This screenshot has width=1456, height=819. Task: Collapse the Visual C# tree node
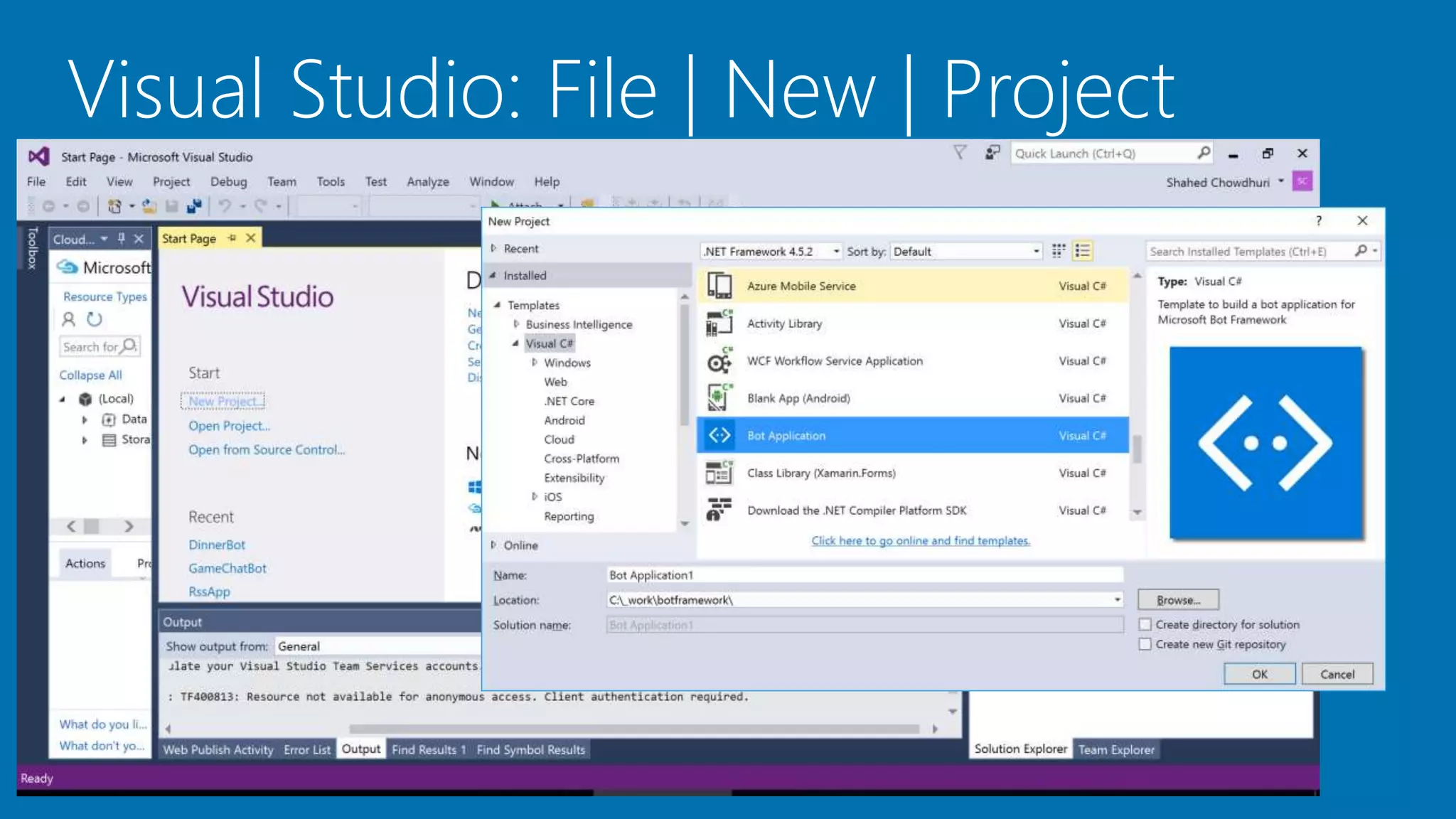pyautogui.click(x=515, y=343)
